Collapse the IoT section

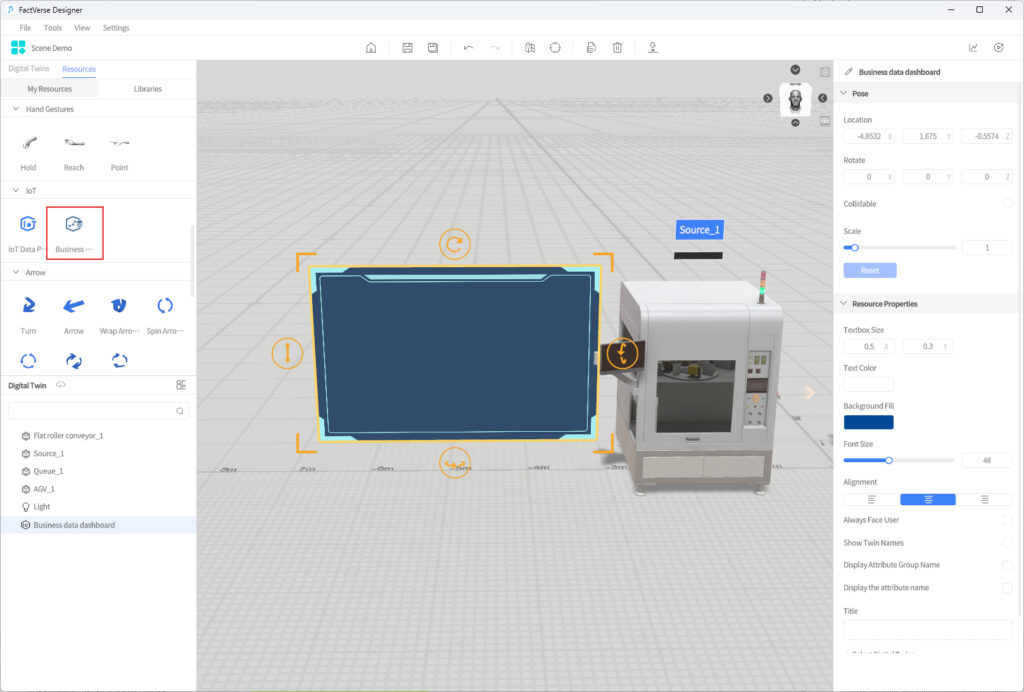tap(16, 190)
